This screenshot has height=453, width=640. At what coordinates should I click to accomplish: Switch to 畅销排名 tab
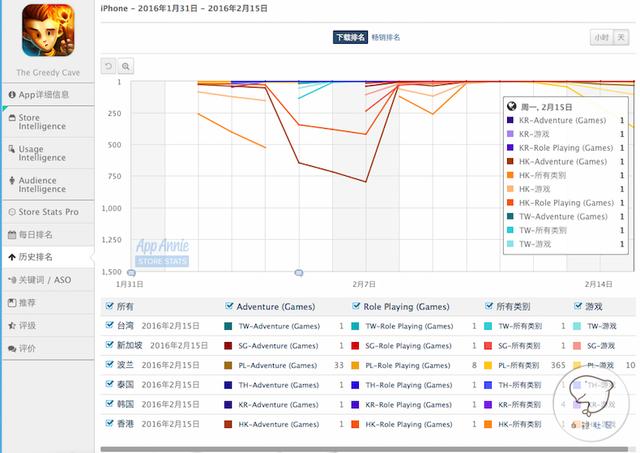386,37
